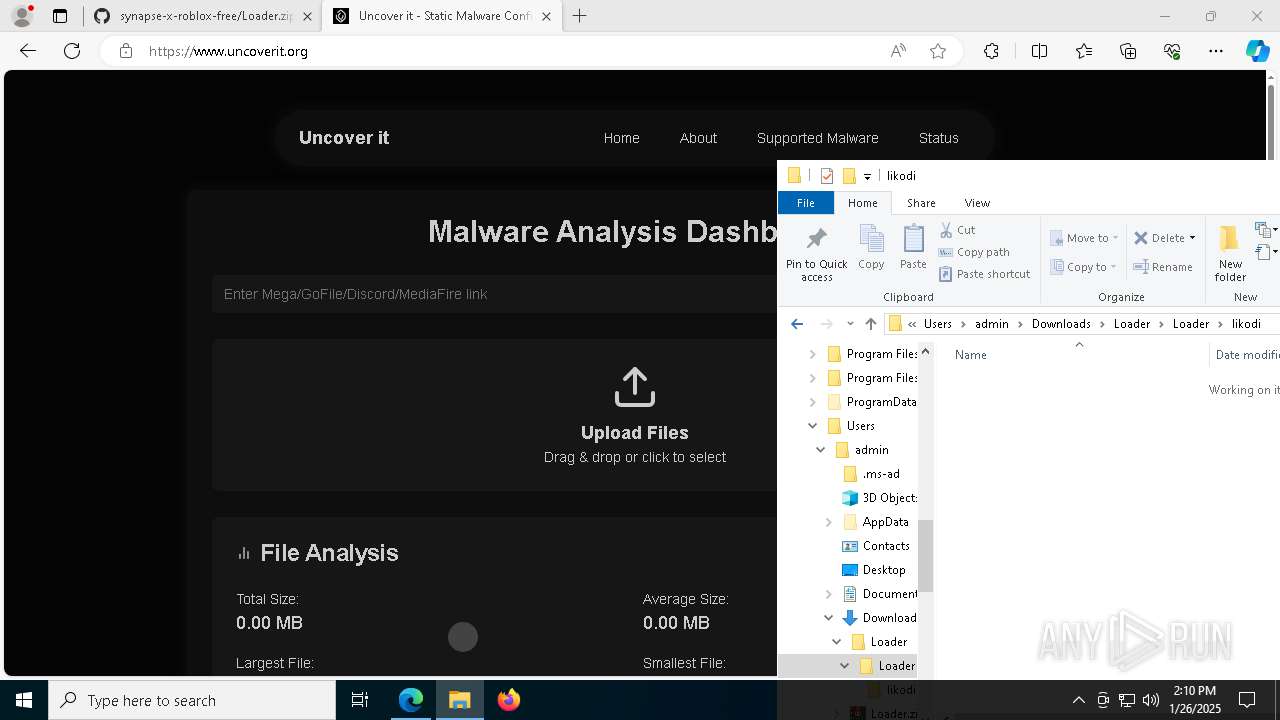Image resolution: width=1280 pixels, height=720 pixels.
Task: Click Paste shortcut in the ribbon
Action: coord(984,274)
